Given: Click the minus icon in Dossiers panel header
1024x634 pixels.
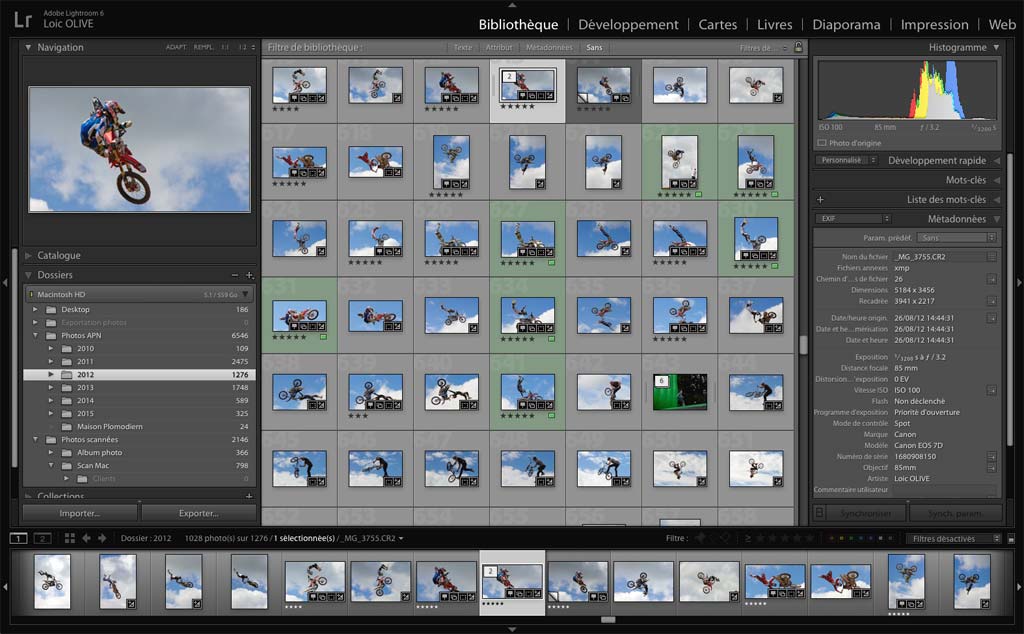Looking at the screenshot, I should point(235,275).
